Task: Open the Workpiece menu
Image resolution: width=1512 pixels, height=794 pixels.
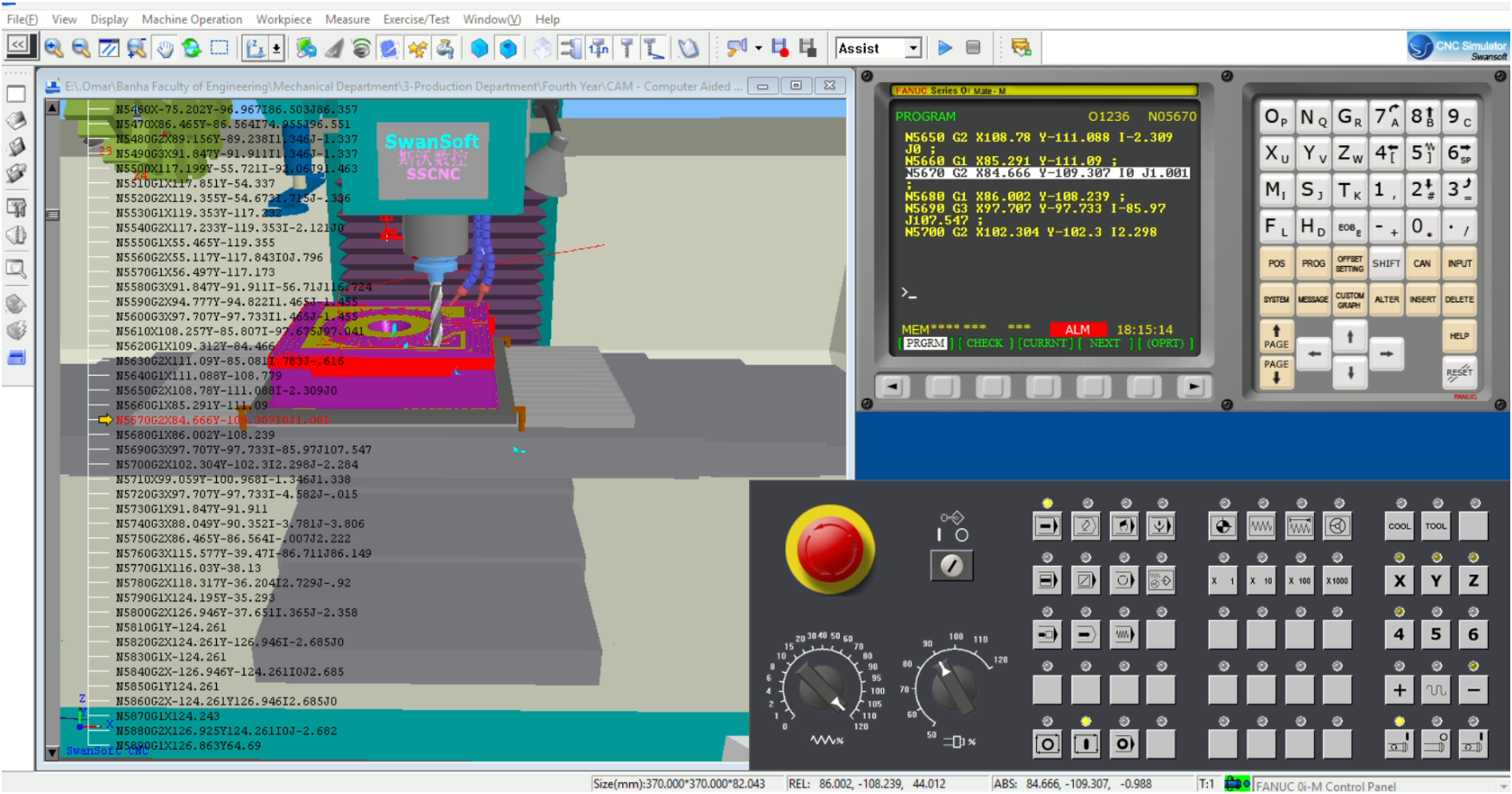Action: pos(283,19)
